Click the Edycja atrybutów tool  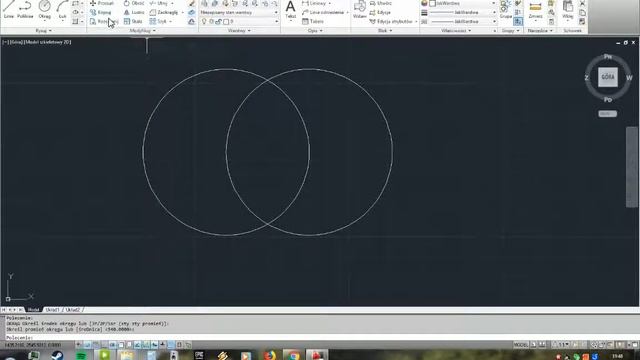pyautogui.click(x=391, y=21)
